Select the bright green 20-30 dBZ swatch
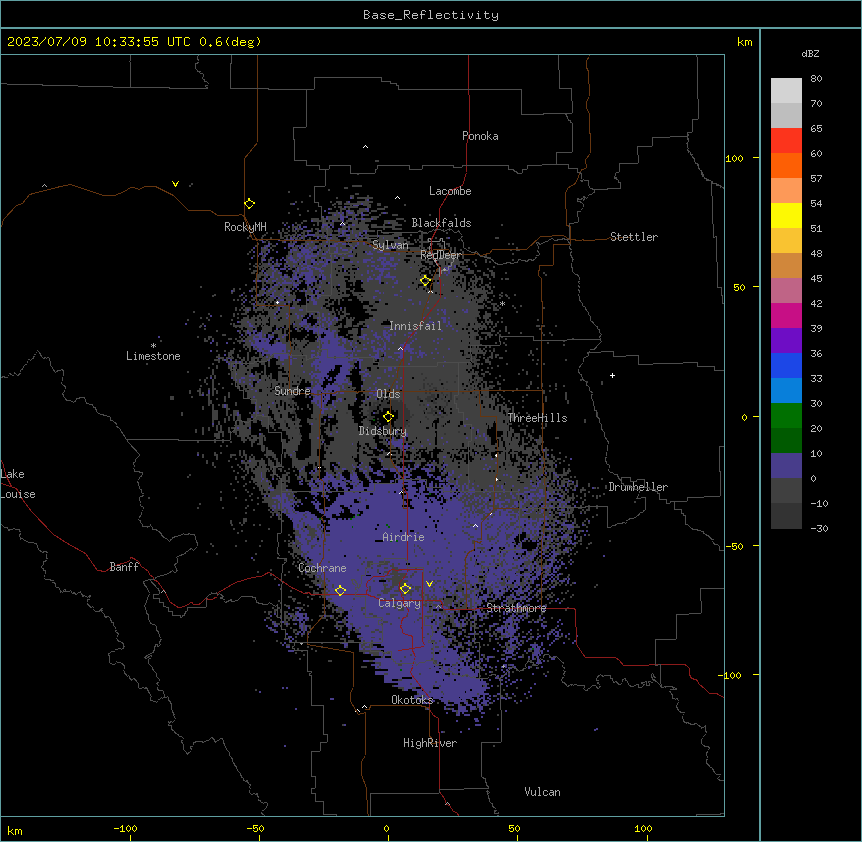The image size is (862, 842). (786, 416)
